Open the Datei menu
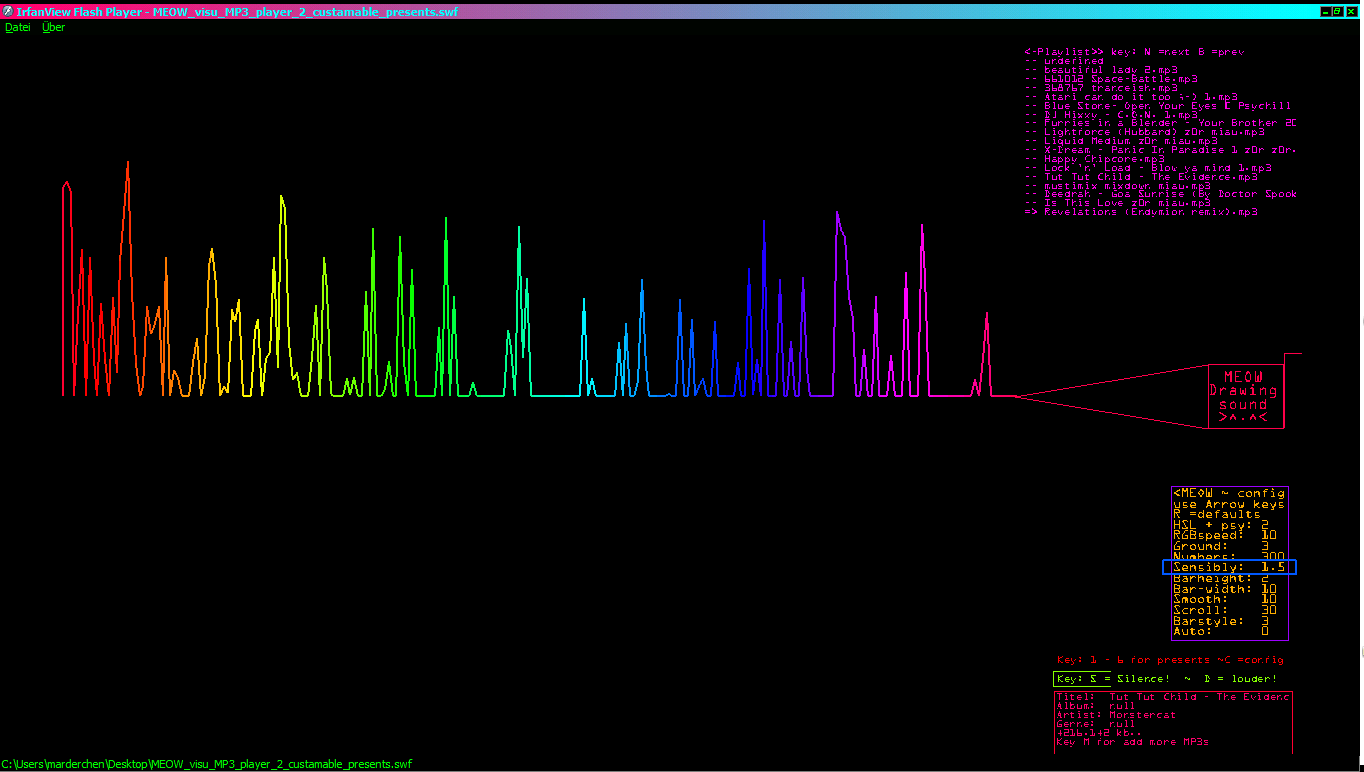This screenshot has width=1364, height=772. [x=18, y=28]
